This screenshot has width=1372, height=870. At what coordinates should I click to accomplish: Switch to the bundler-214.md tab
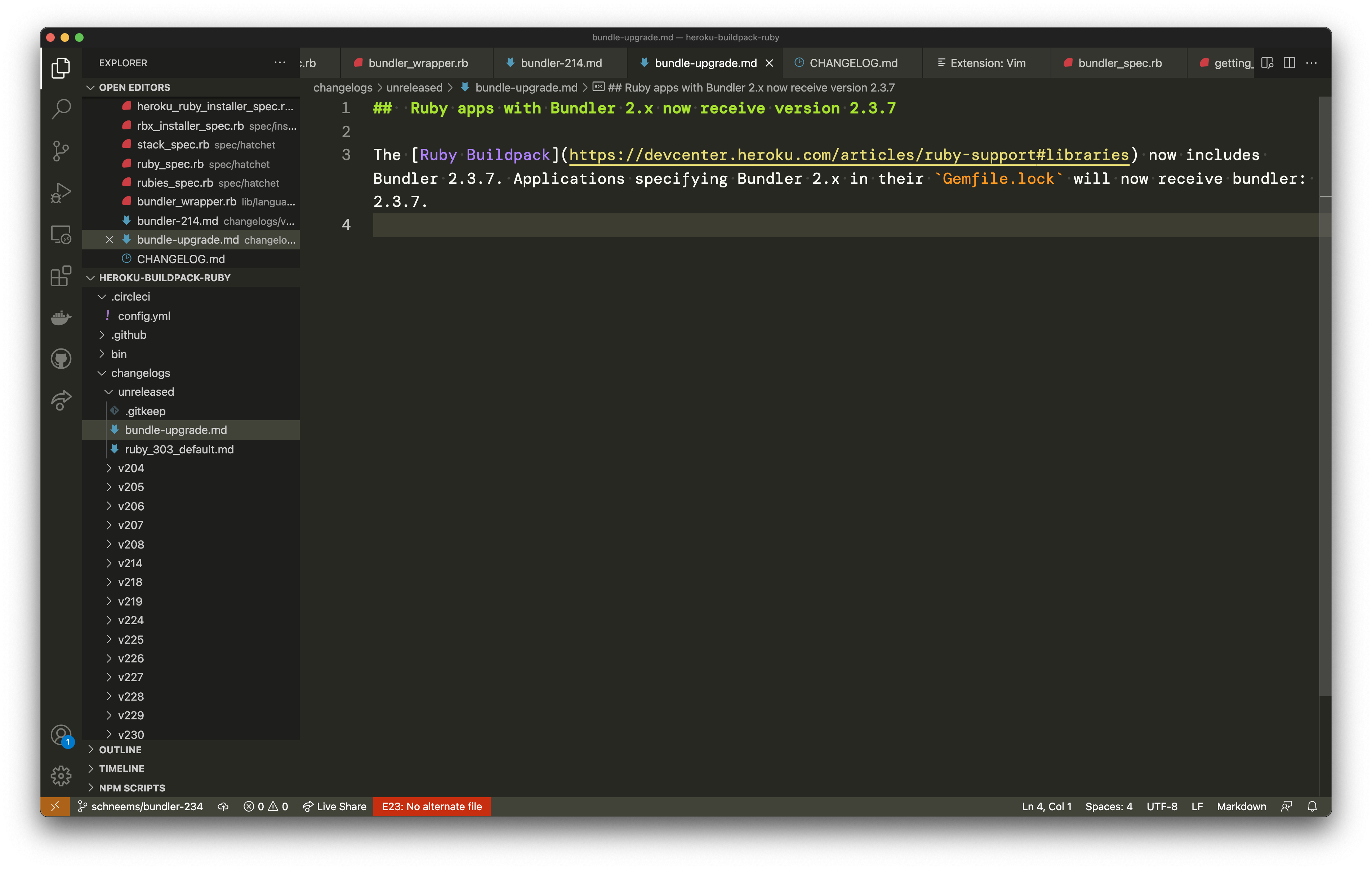pyautogui.click(x=561, y=63)
